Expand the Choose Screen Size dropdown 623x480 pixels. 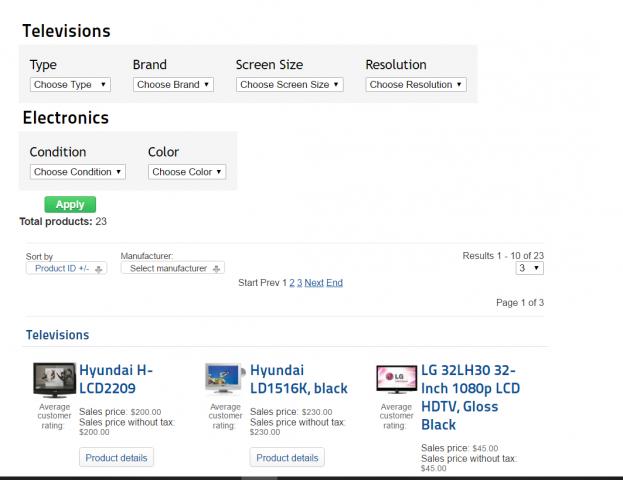click(290, 85)
